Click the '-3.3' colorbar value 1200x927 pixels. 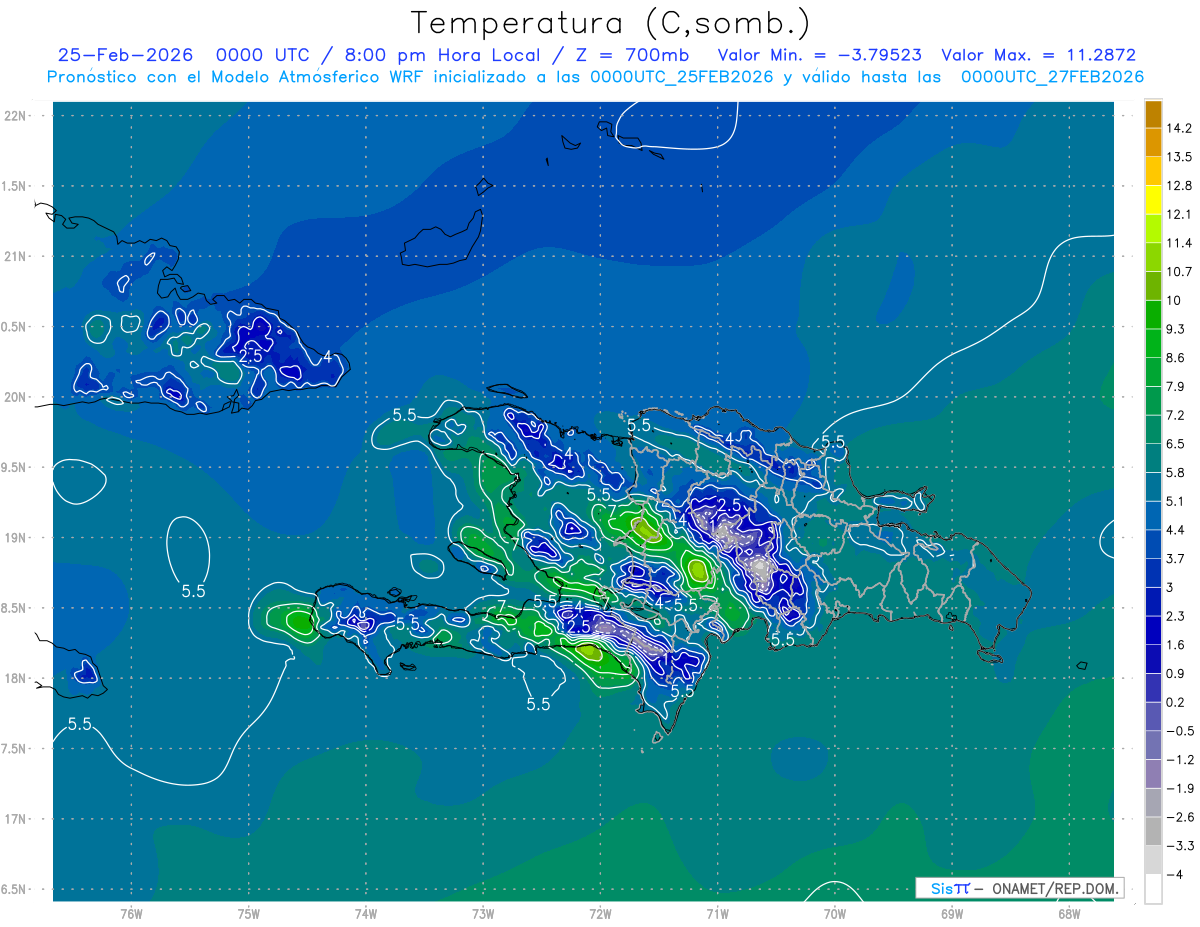coord(1180,845)
